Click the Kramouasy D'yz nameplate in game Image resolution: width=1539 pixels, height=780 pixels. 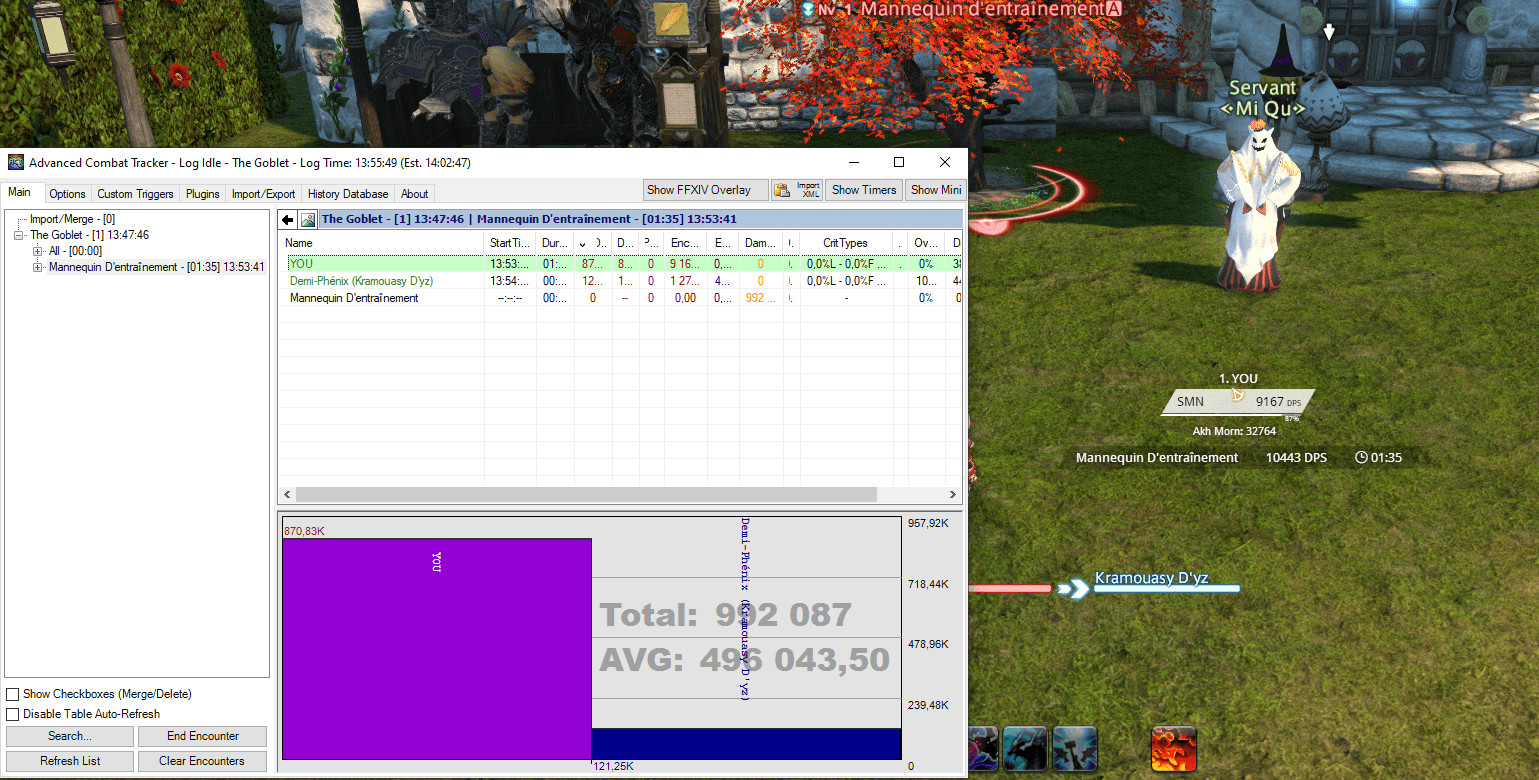click(1152, 578)
